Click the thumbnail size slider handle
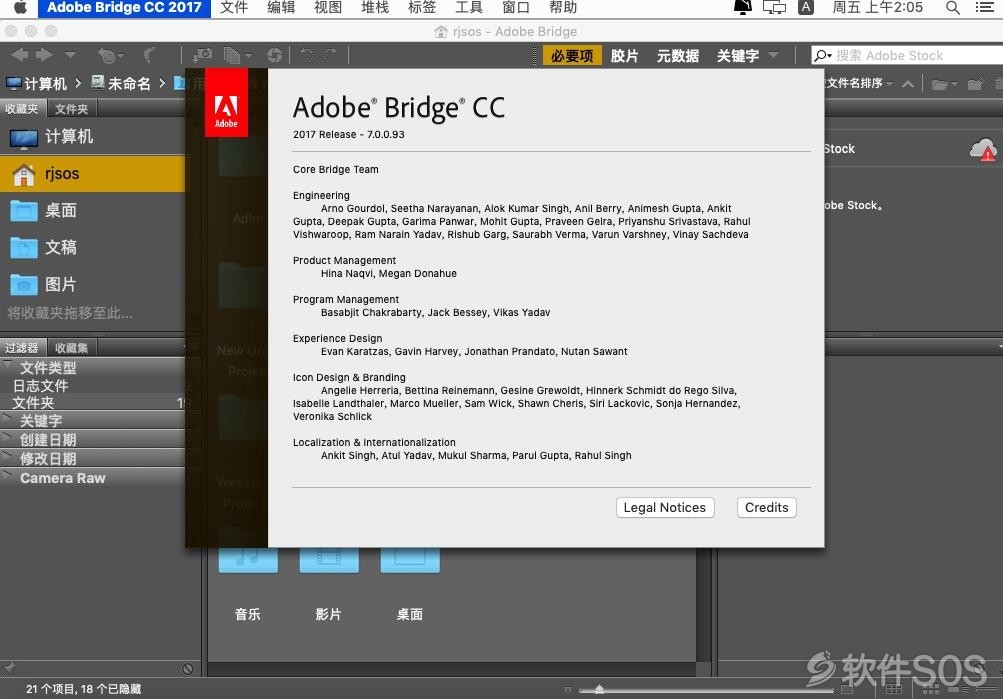 point(599,689)
